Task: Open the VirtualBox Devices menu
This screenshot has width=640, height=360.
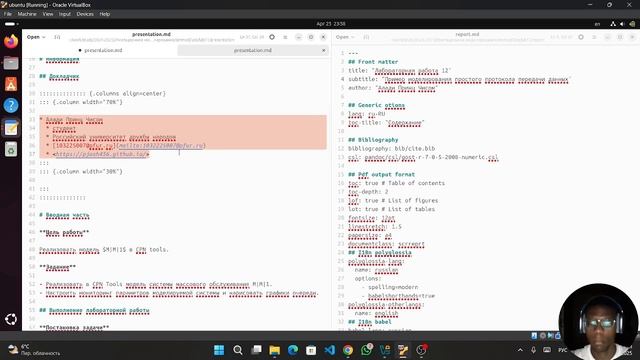Action: [x=85, y=14]
